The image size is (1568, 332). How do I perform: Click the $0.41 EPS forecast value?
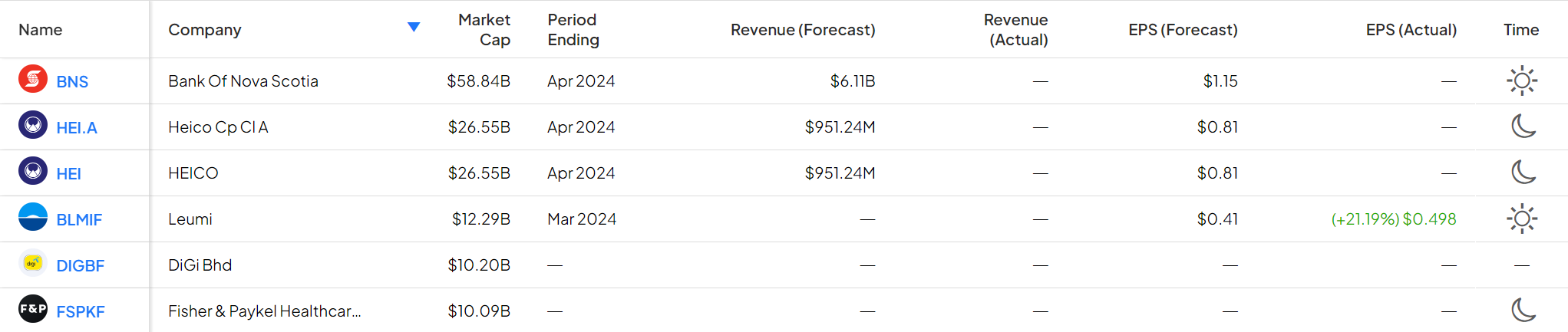[1218, 219]
